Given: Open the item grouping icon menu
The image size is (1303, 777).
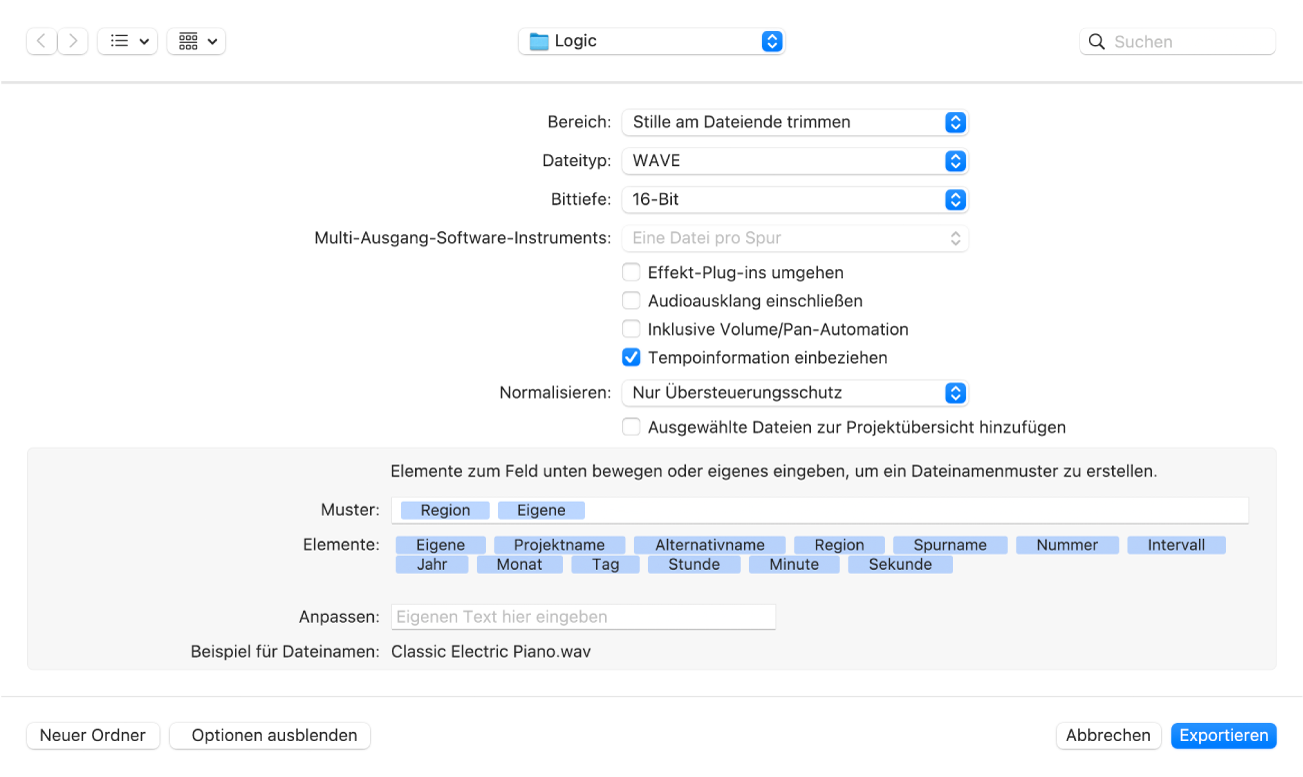Looking at the screenshot, I should click(x=196, y=41).
